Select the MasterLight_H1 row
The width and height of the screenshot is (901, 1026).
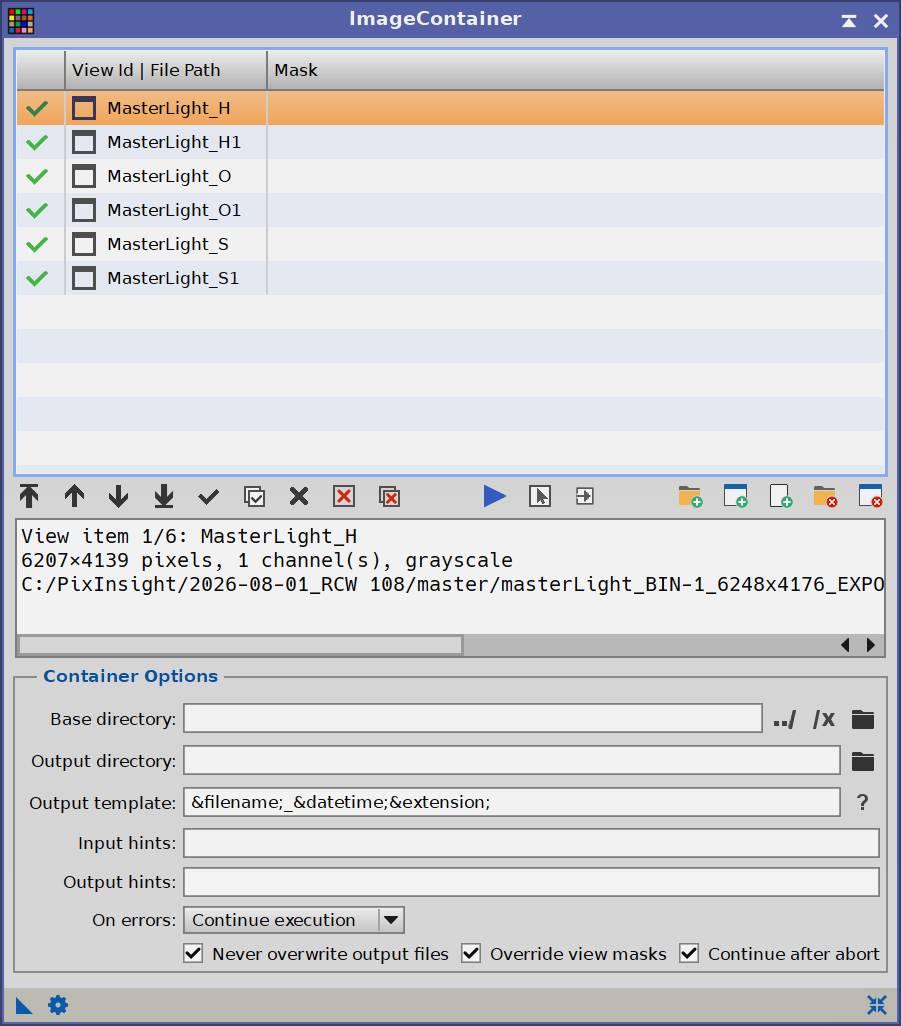pos(450,142)
